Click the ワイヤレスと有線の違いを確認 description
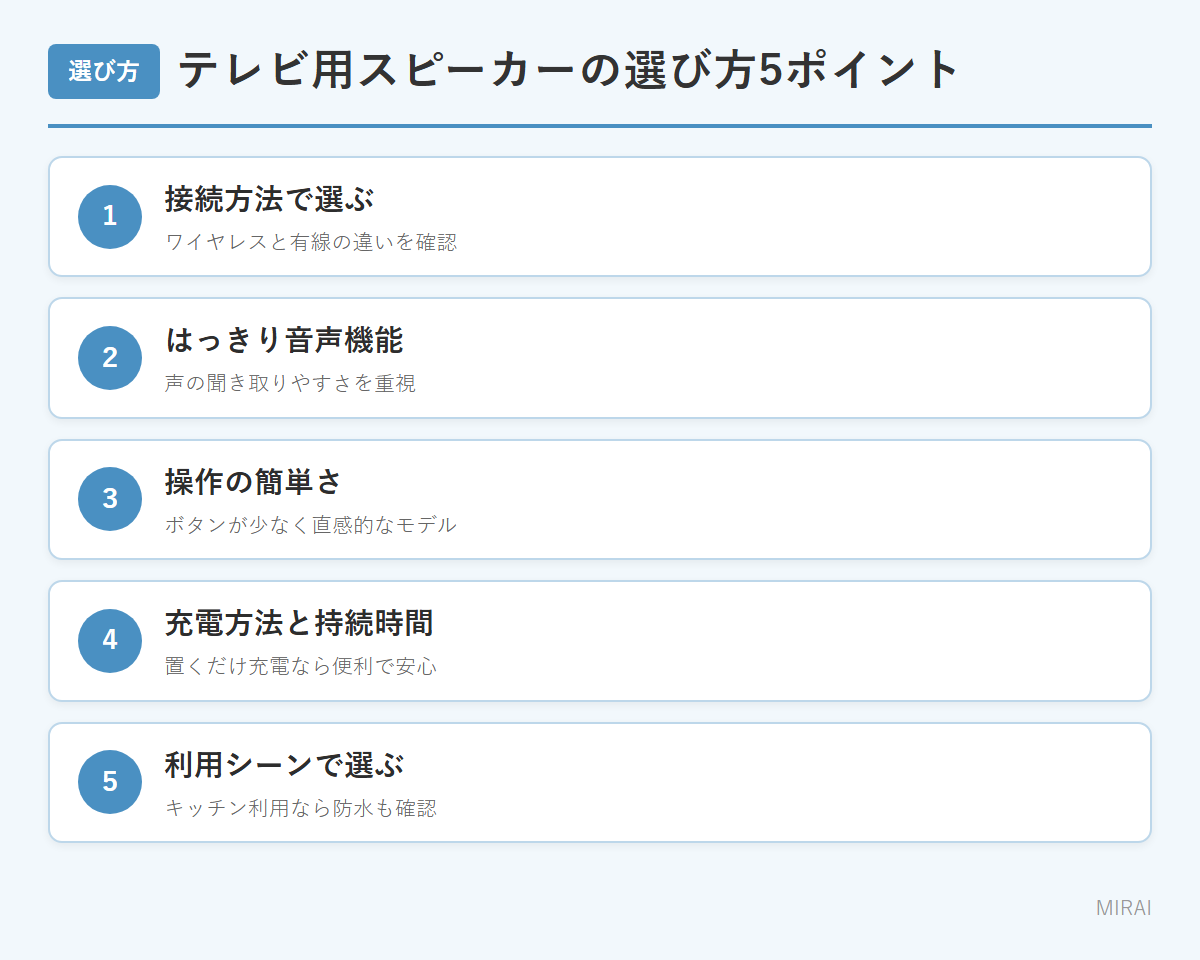The image size is (1200, 960). [x=311, y=242]
